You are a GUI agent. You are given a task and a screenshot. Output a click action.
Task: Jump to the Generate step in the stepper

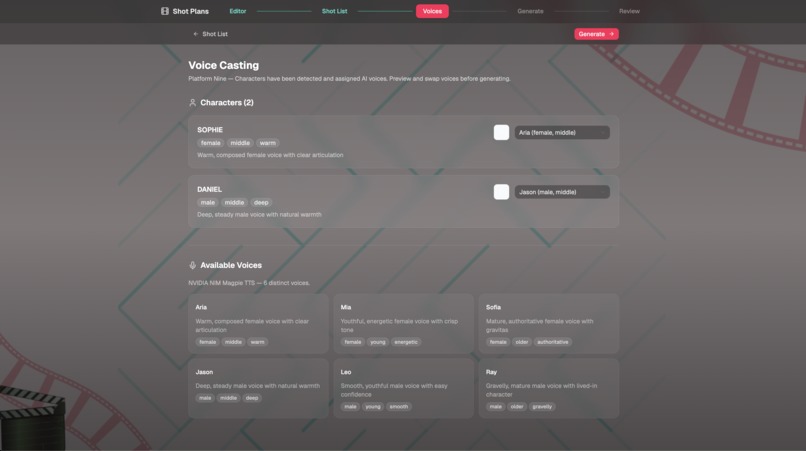click(530, 11)
